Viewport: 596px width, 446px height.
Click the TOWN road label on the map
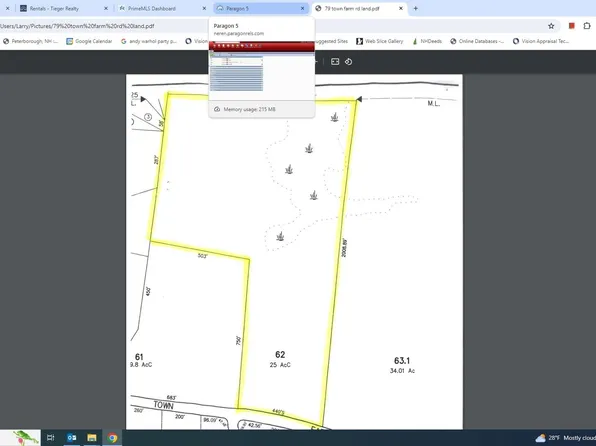[x=163, y=405]
